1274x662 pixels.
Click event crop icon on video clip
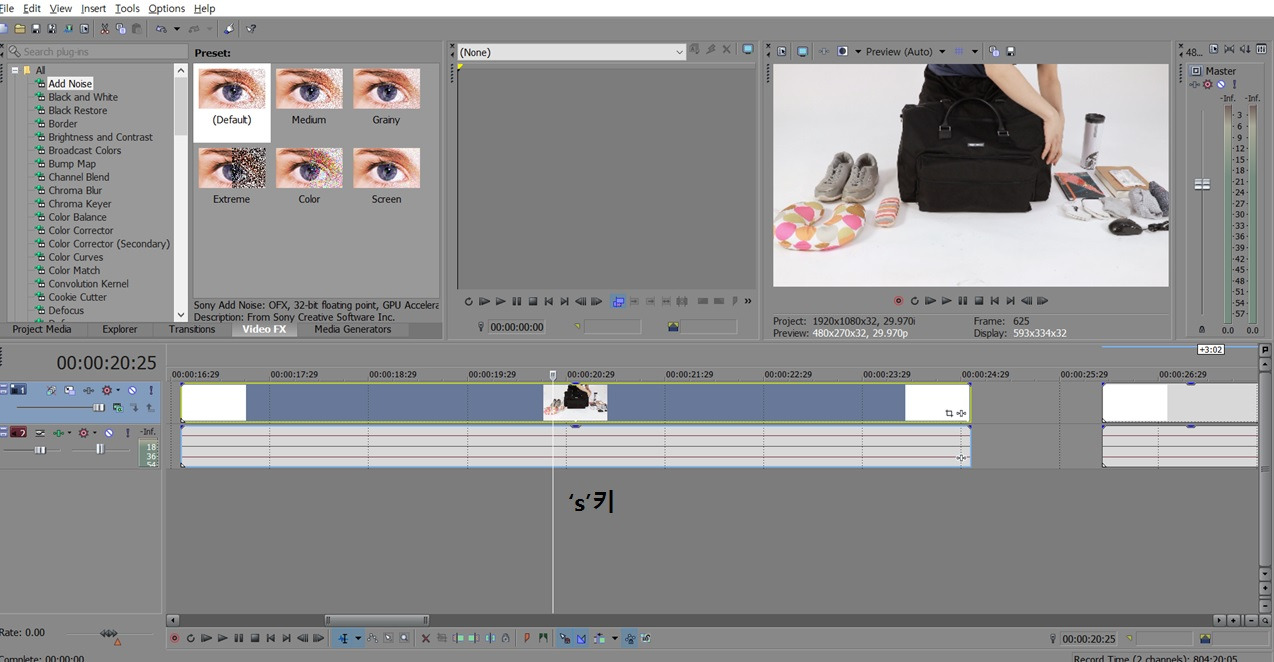click(x=949, y=413)
